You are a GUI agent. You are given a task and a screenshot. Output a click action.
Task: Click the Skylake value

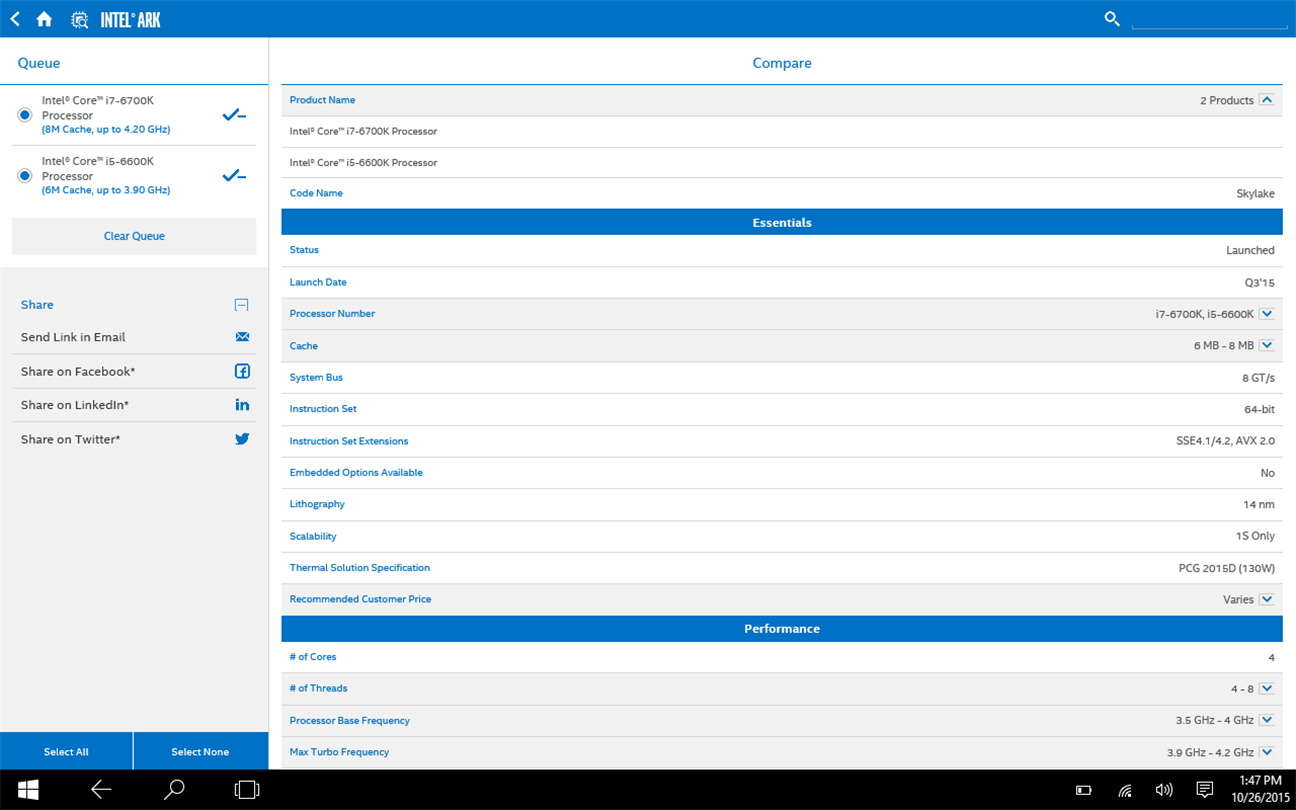point(1255,194)
